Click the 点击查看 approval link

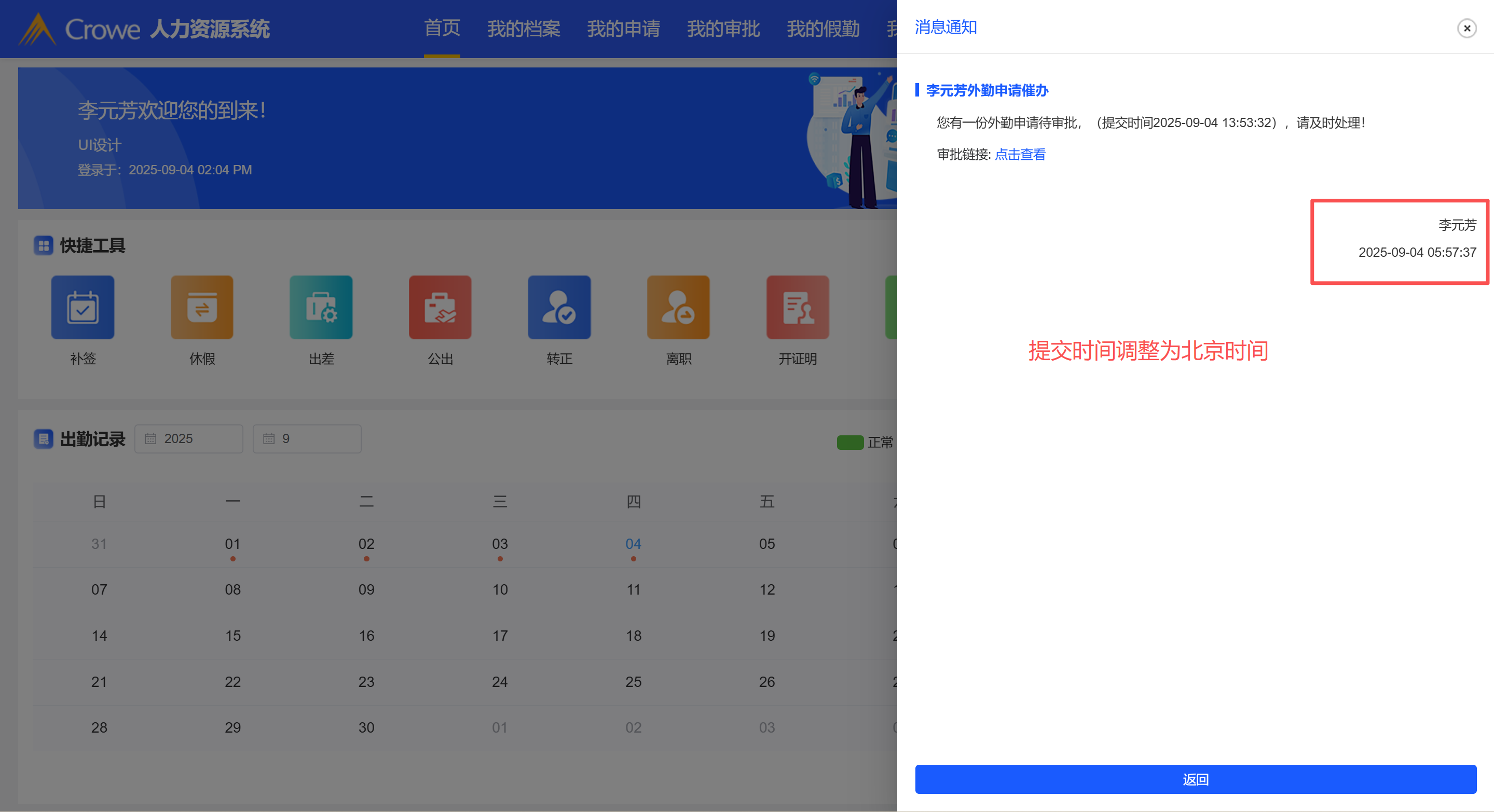(1020, 154)
